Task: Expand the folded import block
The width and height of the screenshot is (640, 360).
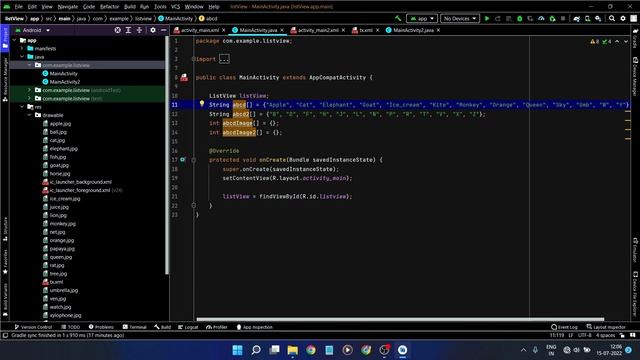Action: [224, 59]
